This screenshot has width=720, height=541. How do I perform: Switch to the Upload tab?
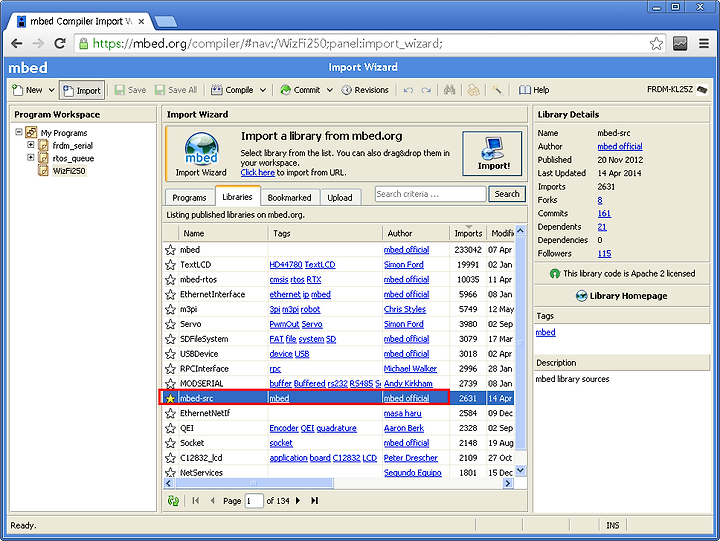point(340,197)
